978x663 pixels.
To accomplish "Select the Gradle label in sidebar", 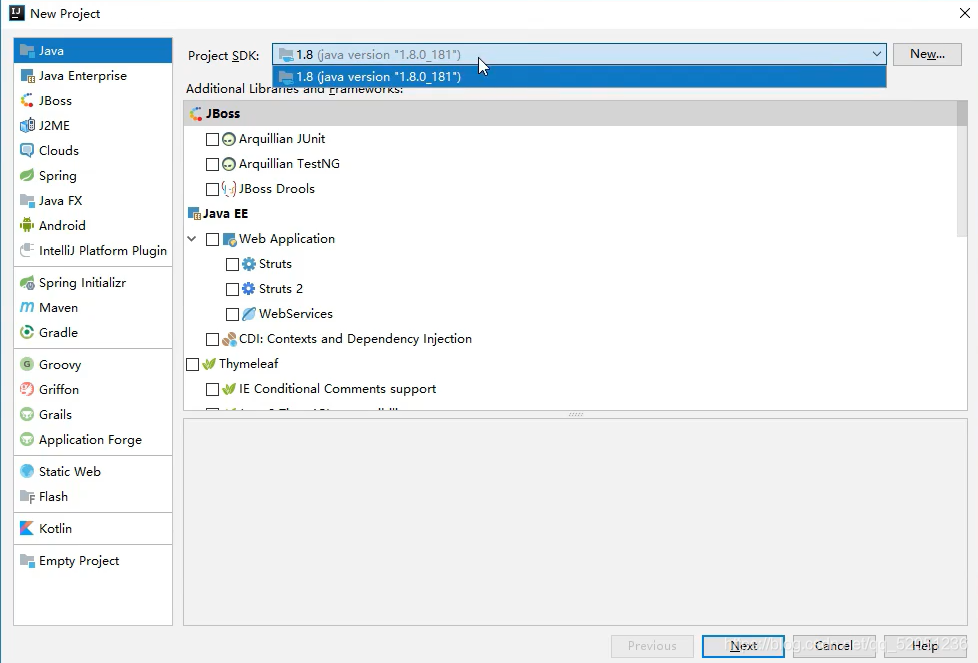I will point(59,332).
